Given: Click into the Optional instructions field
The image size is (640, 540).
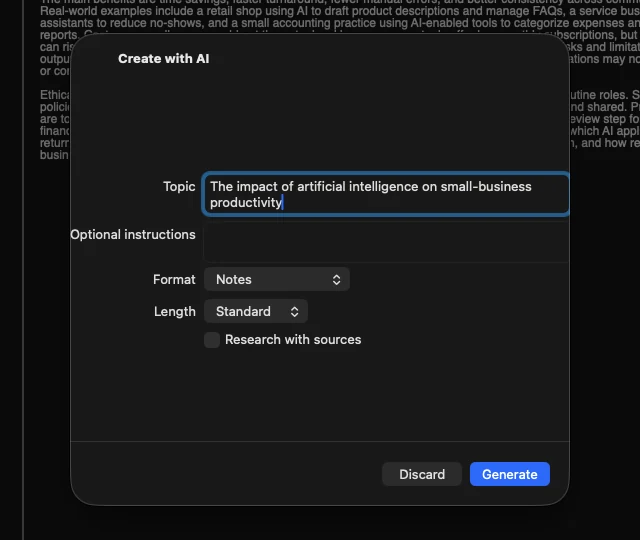Looking at the screenshot, I should point(386,242).
